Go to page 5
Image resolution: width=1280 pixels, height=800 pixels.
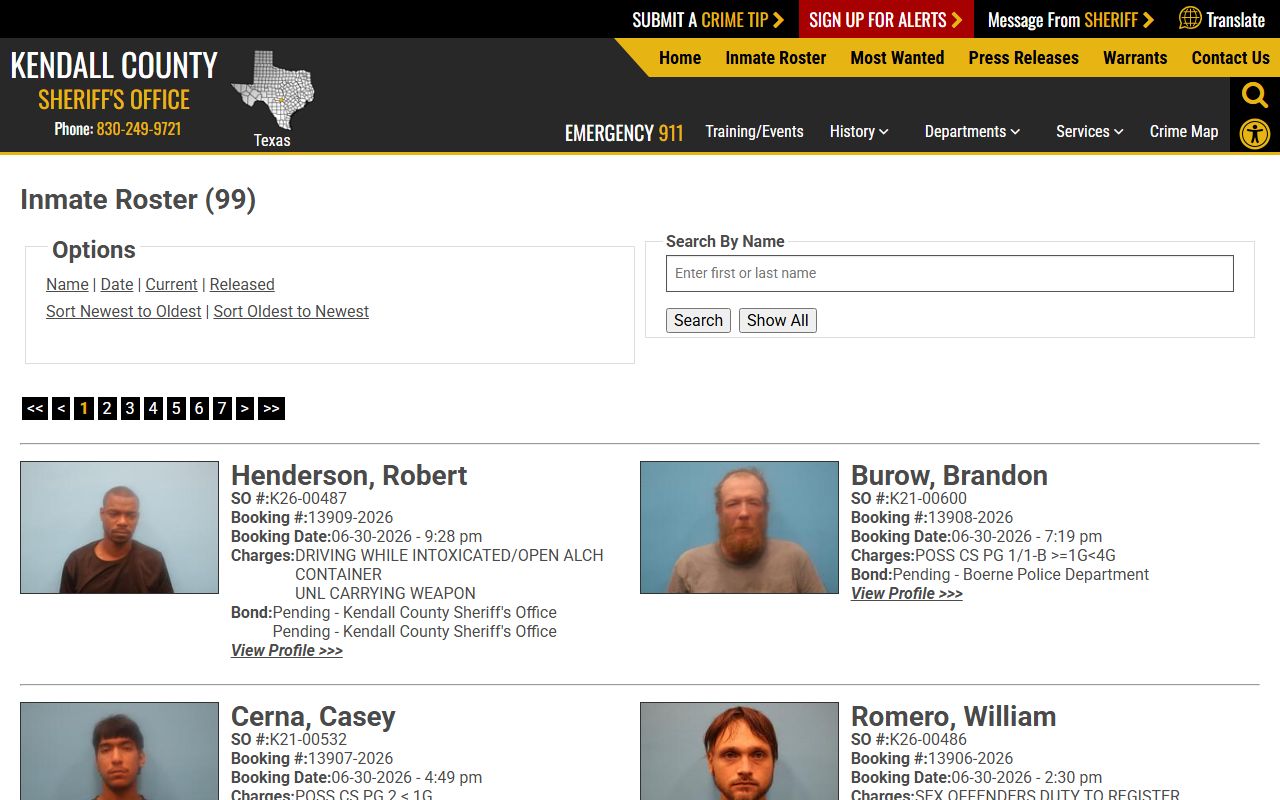point(176,408)
